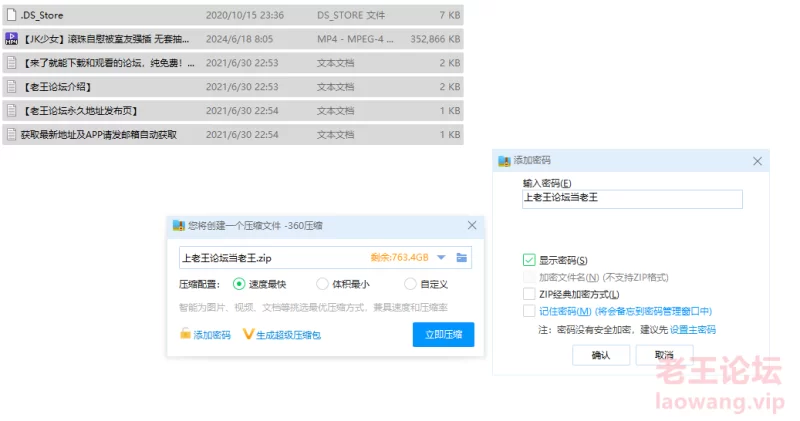Close the 360压缩 create archive dialog

(472, 225)
